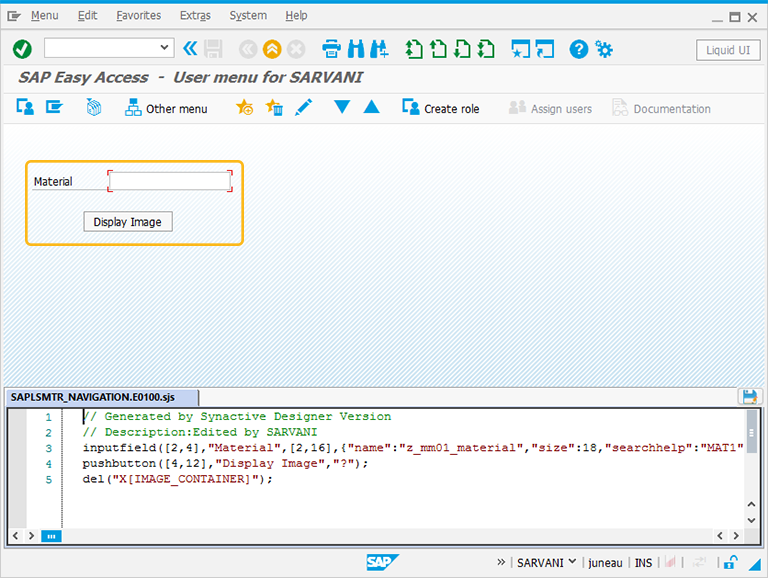Click the editor scroll-up chevron
The width and height of the screenshot is (768, 578).
click(x=751, y=505)
